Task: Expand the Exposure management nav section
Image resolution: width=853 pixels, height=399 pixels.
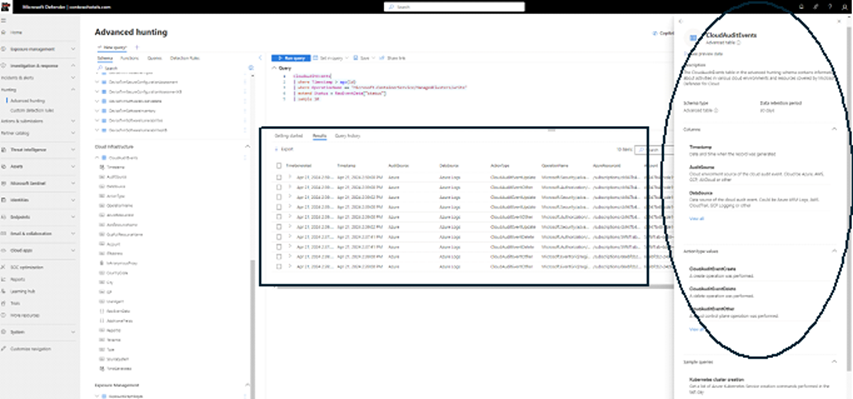Action: (x=73, y=49)
